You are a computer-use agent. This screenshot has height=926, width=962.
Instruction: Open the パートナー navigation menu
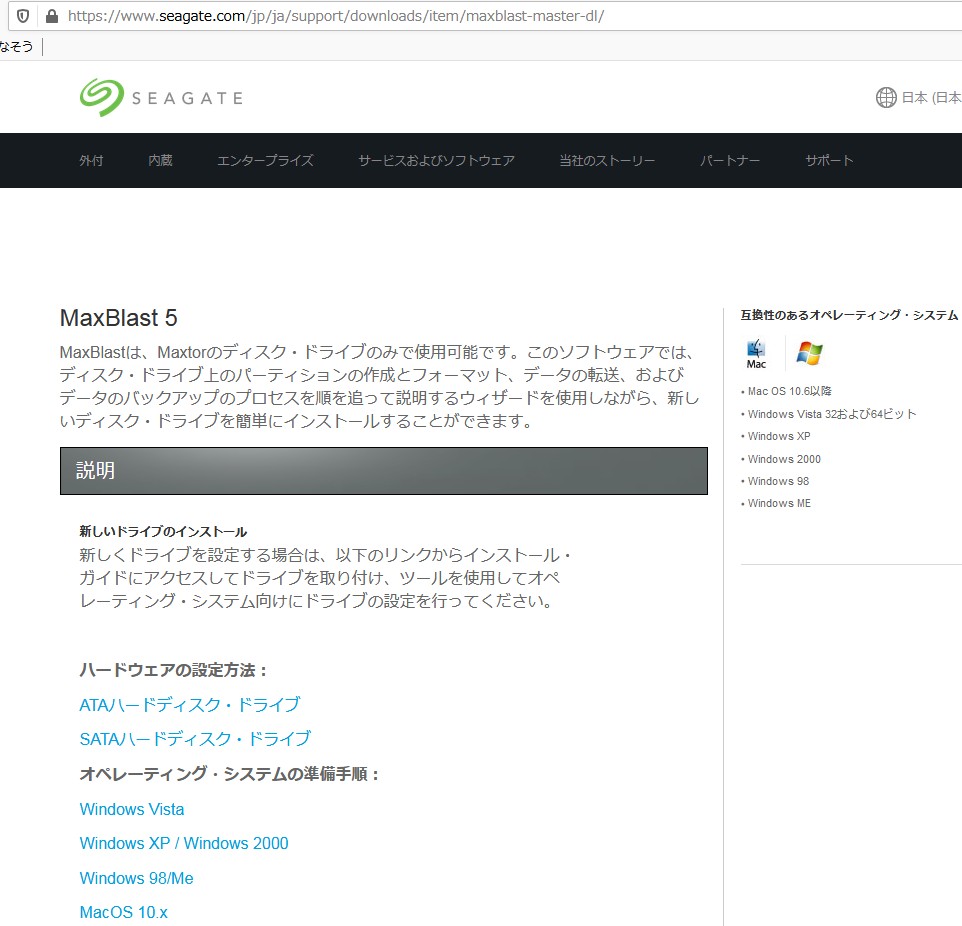tap(729, 160)
